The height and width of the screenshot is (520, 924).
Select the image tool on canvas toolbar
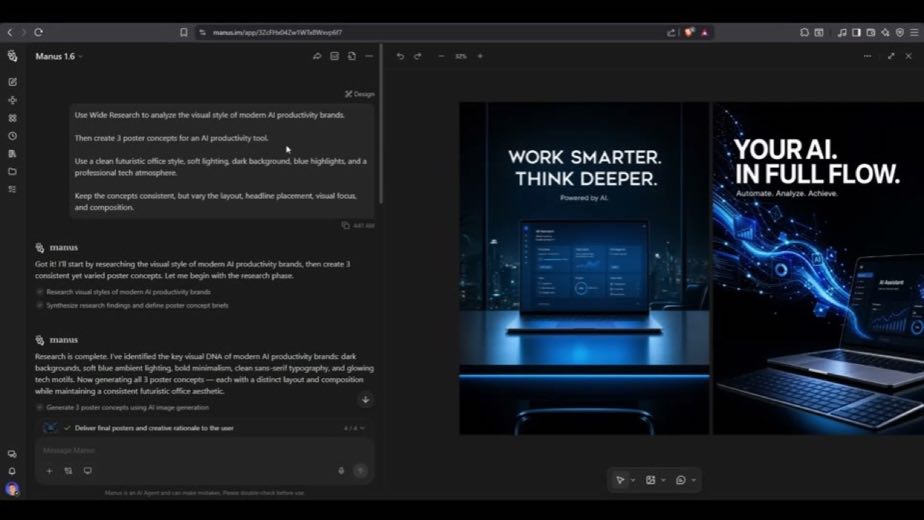[651, 480]
